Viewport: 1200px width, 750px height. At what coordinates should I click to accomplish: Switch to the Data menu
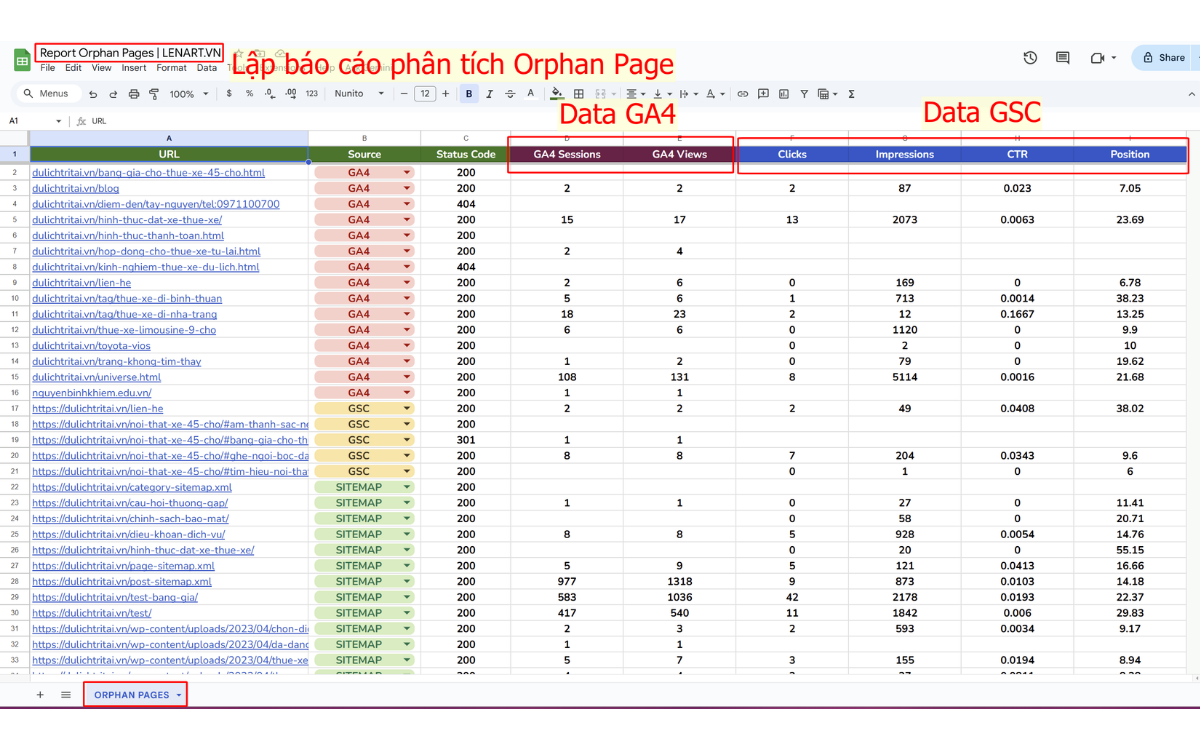tap(207, 67)
